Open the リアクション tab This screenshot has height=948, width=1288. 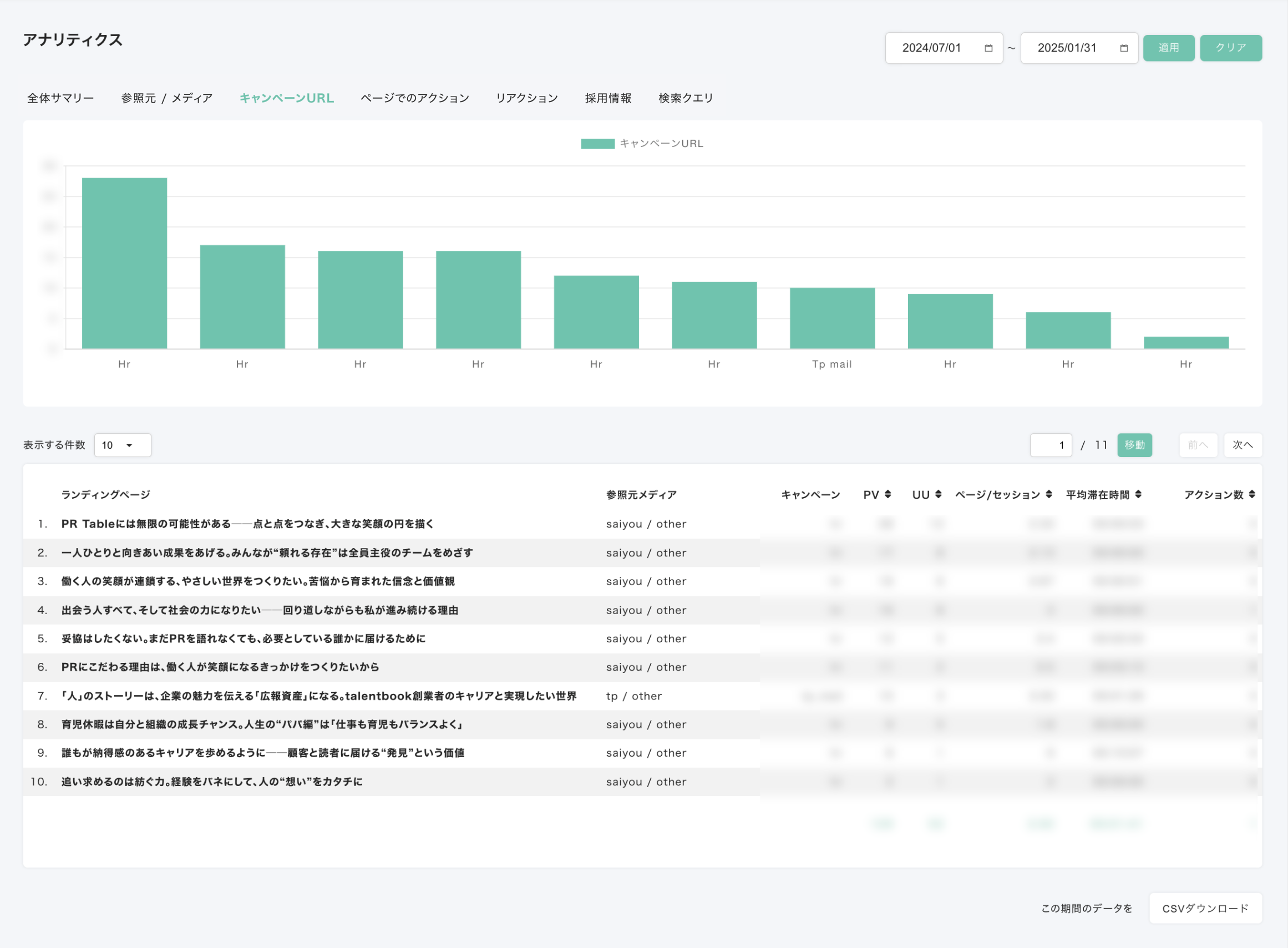[526, 98]
